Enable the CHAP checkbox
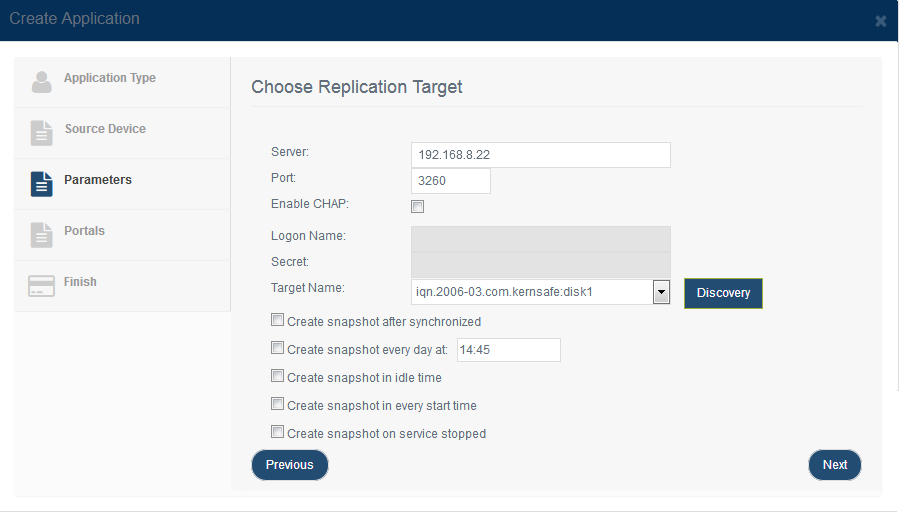 (417, 206)
